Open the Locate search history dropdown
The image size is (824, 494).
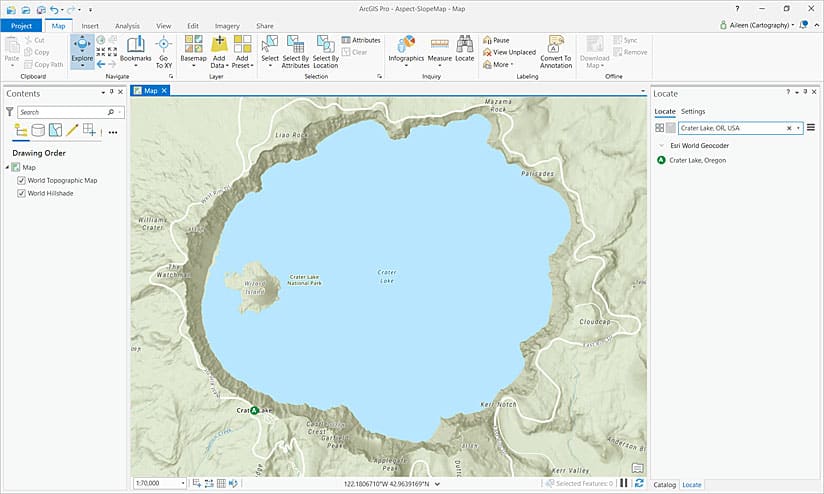(x=798, y=128)
